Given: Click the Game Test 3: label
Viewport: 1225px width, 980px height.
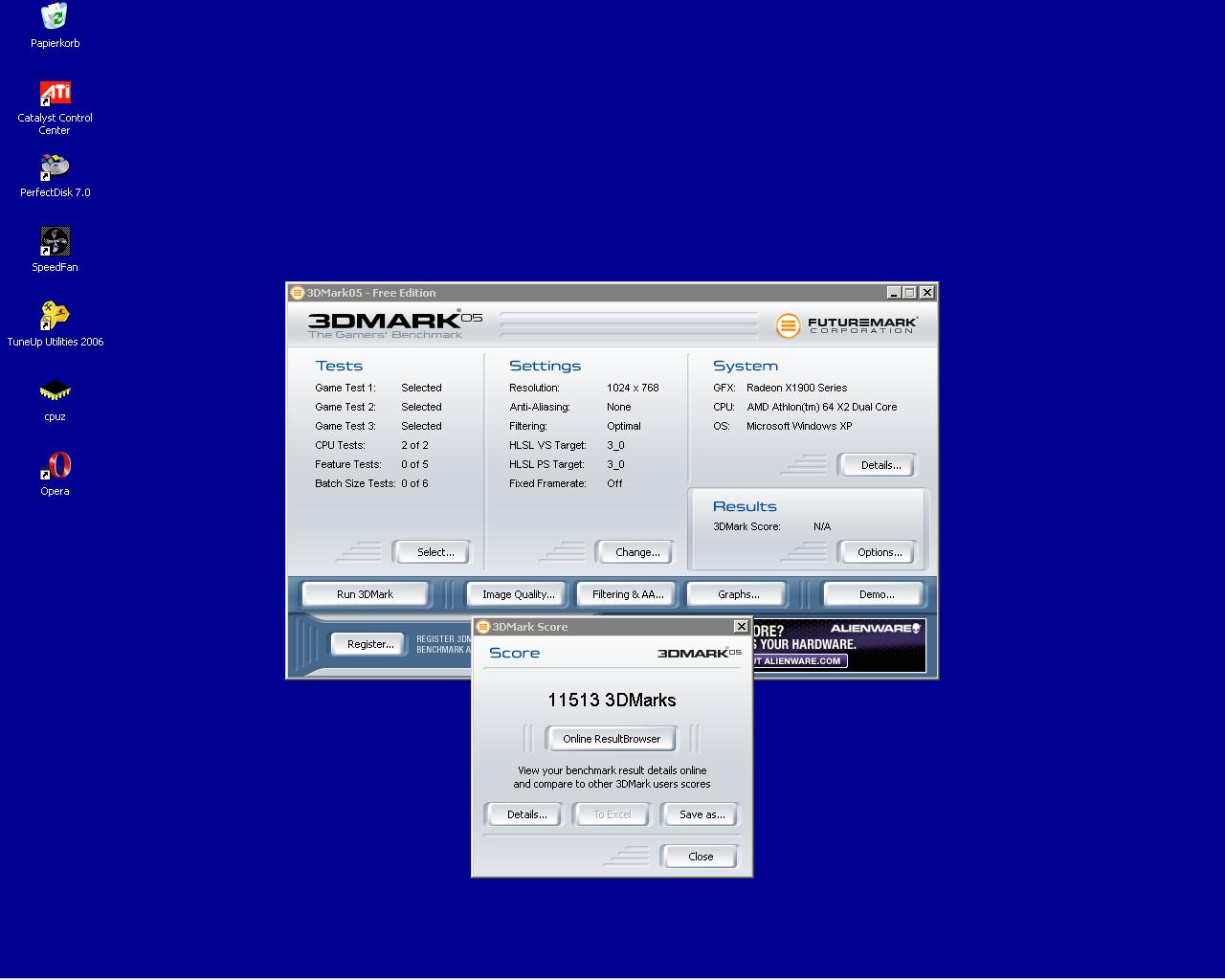Looking at the screenshot, I should [345, 426].
